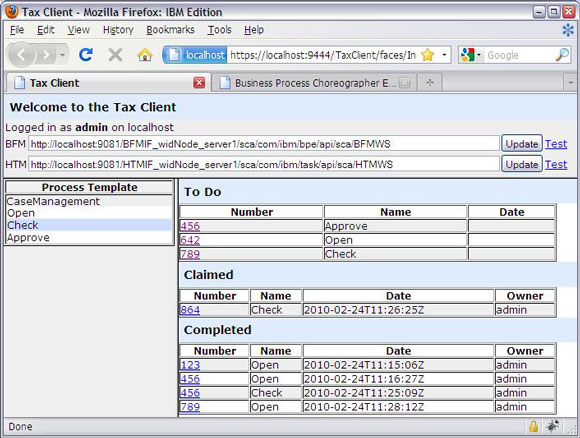The height and width of the screenshot is (438, 580).
Task: Go forward with the Forward arrow
Action: click(47, 55)
